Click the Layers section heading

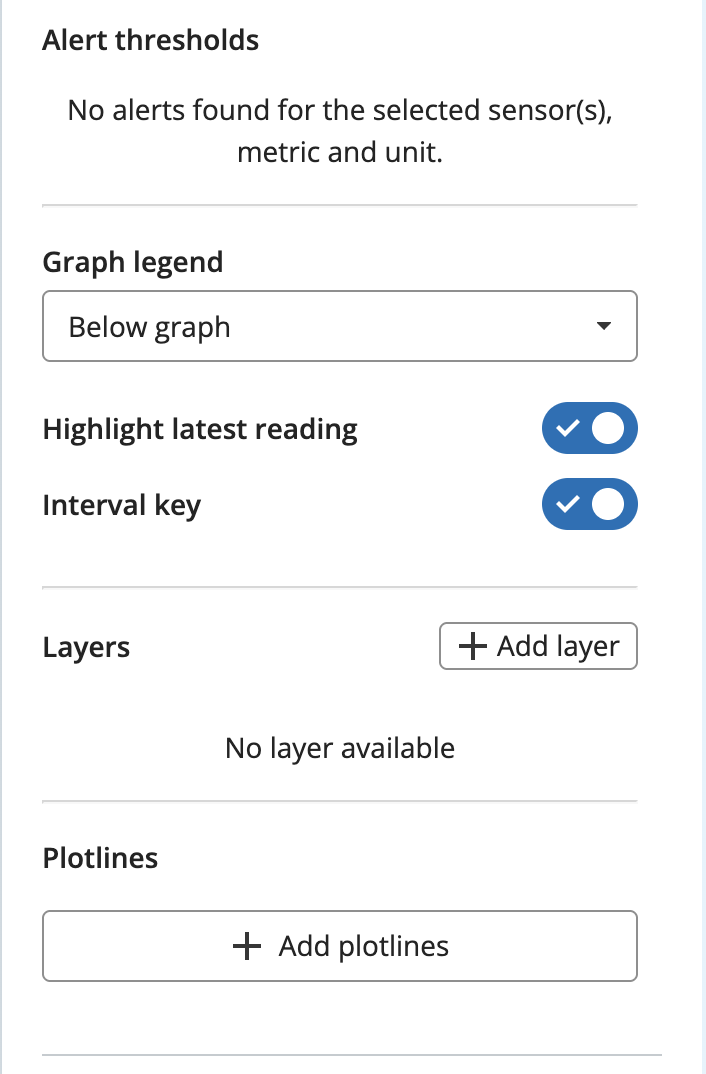[x=86, y=648]
